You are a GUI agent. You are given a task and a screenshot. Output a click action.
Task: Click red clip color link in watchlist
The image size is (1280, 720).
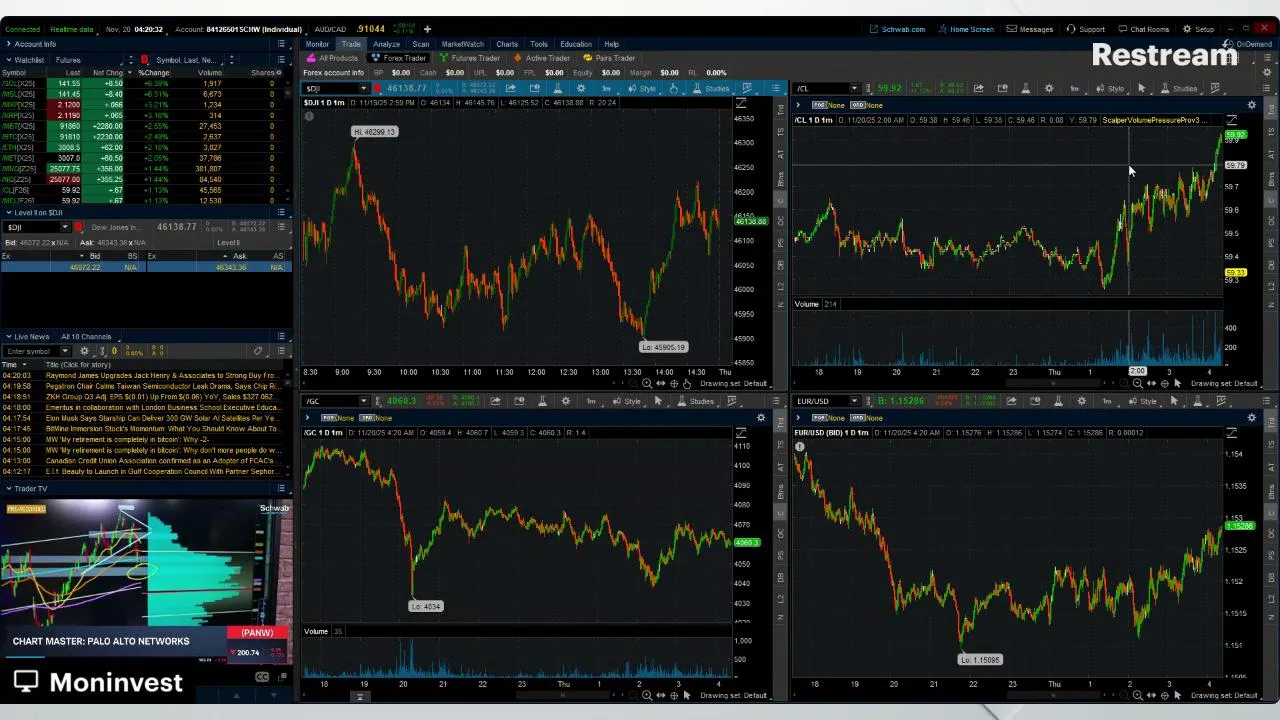144,60
